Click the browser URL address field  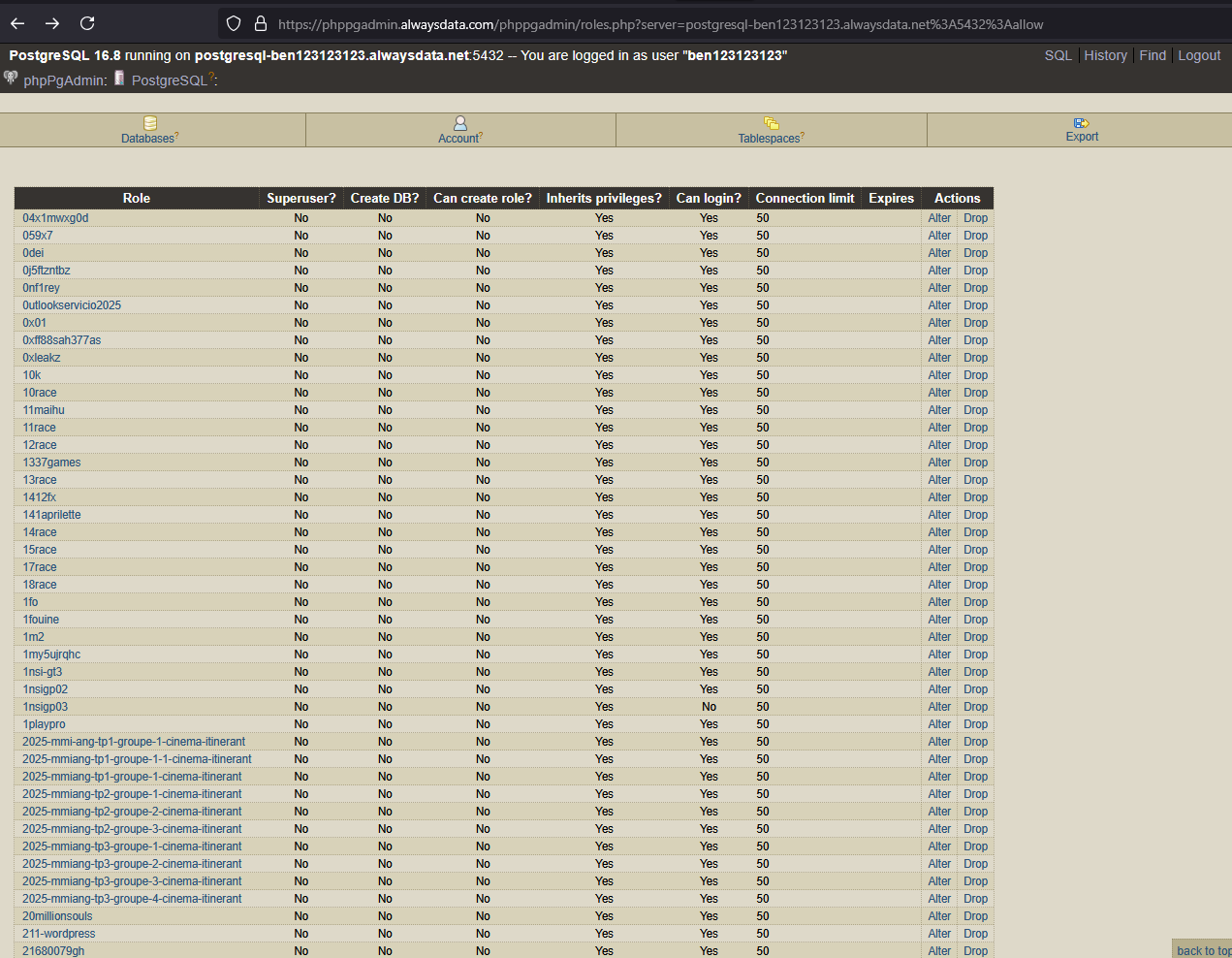659,24
